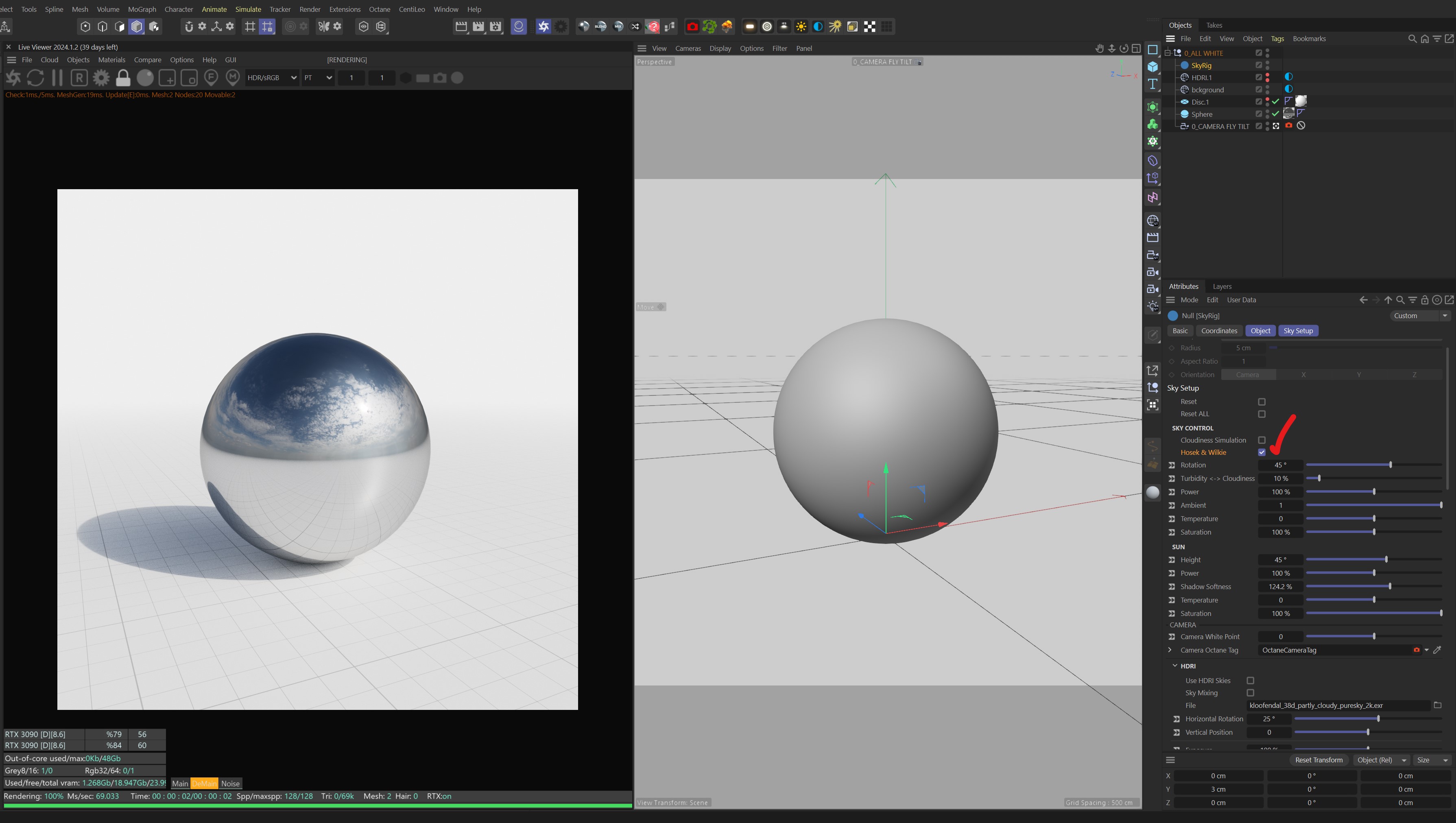
Task: Click the Live Viewer pause render icon
Action: point(57,77)
